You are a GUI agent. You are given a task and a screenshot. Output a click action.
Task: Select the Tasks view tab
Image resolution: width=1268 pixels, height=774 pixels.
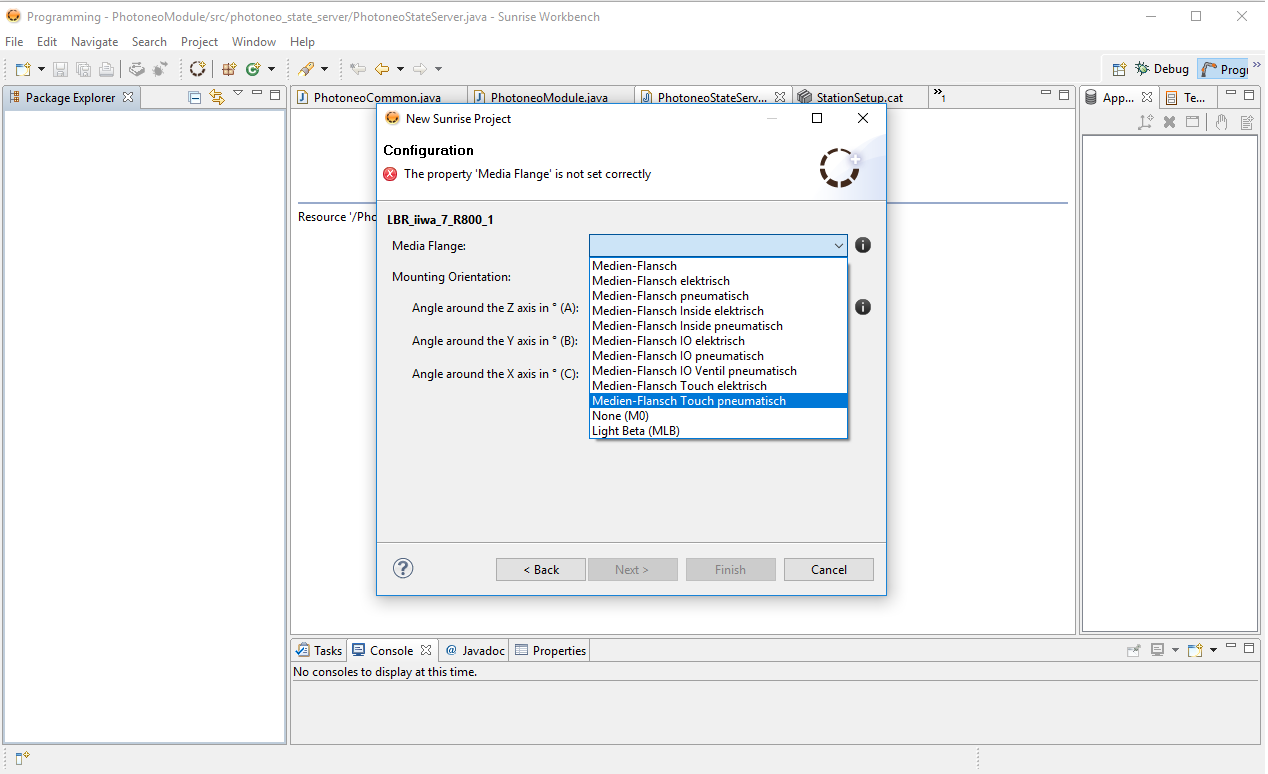pos(319,650)
